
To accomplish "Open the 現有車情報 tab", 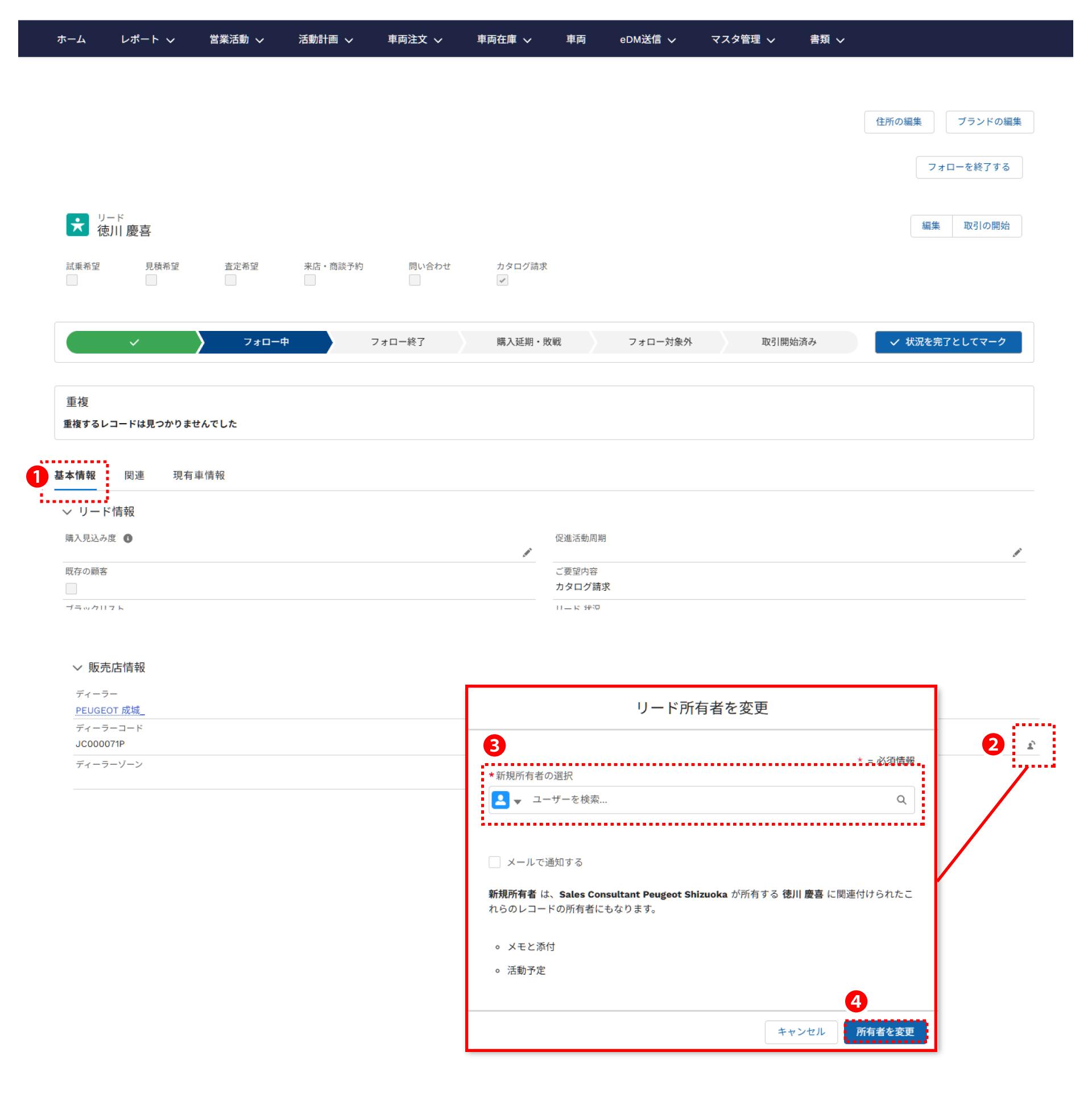I will [x=198, y=475].
